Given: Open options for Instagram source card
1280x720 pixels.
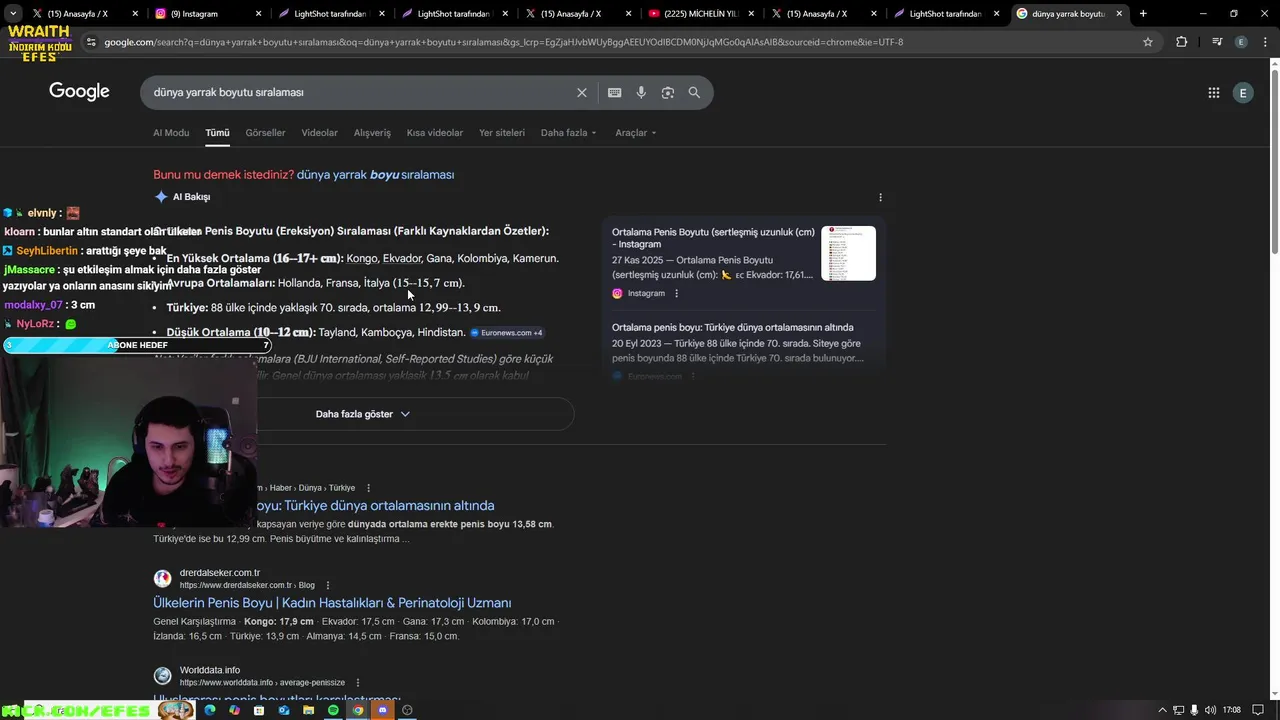Looking at the screenshot, I should coord(676,293).
